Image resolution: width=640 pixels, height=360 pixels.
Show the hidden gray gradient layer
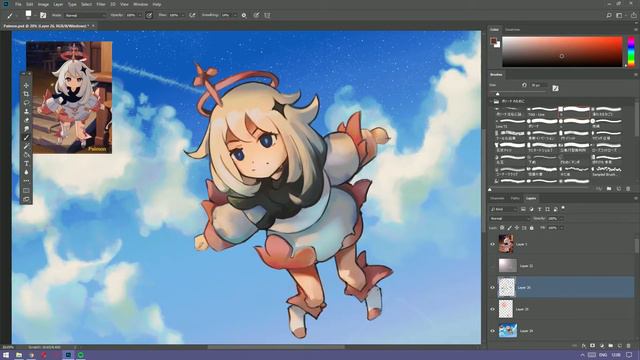(x=492, y=266)
